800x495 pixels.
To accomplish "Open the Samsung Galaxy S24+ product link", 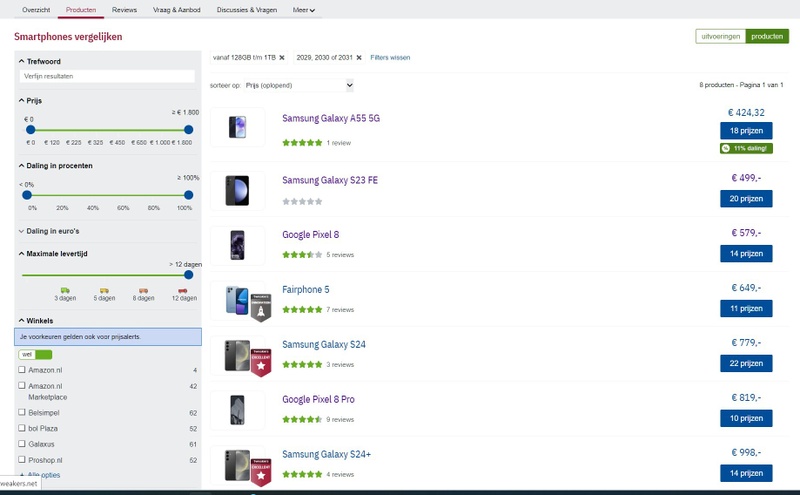I will click(327, 454).
